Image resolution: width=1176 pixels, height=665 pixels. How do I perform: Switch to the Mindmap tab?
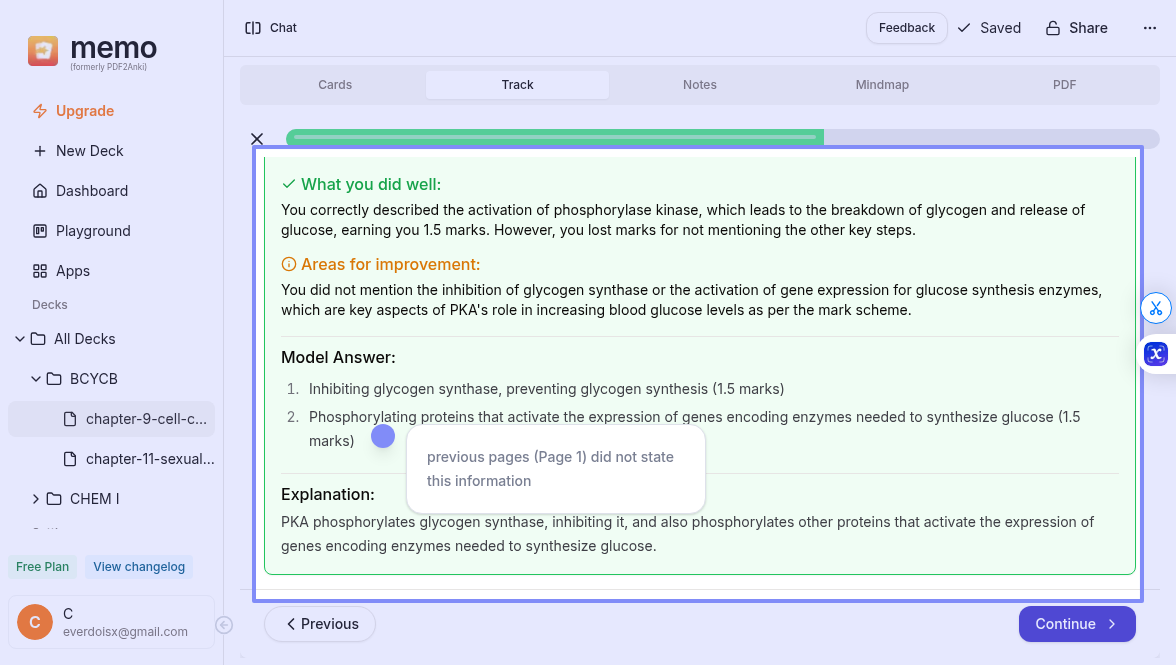[x=882, y=85]
